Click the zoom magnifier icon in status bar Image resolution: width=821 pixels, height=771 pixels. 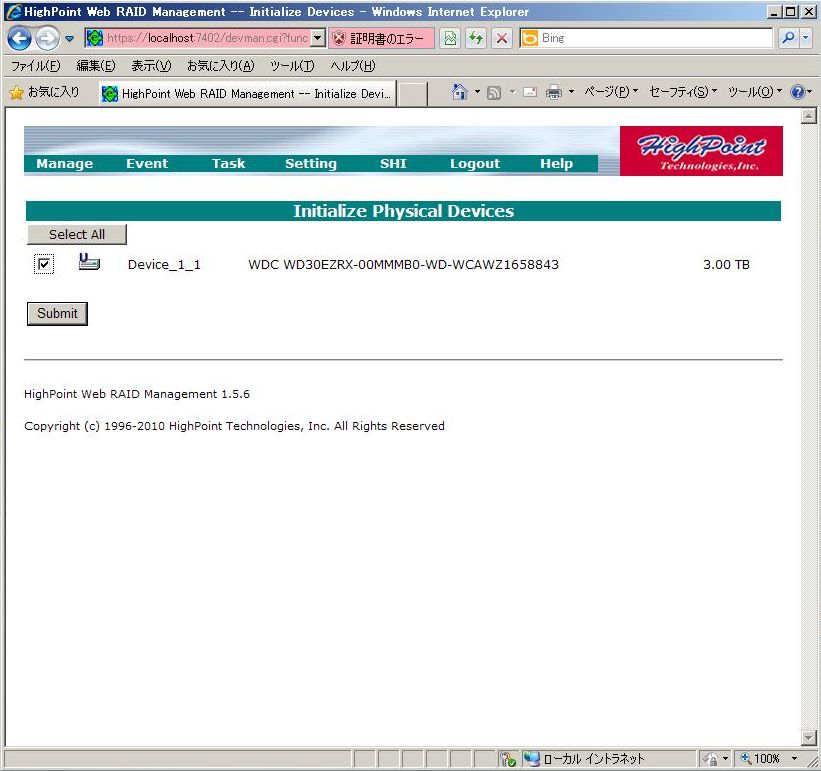[x=745, y=758]
